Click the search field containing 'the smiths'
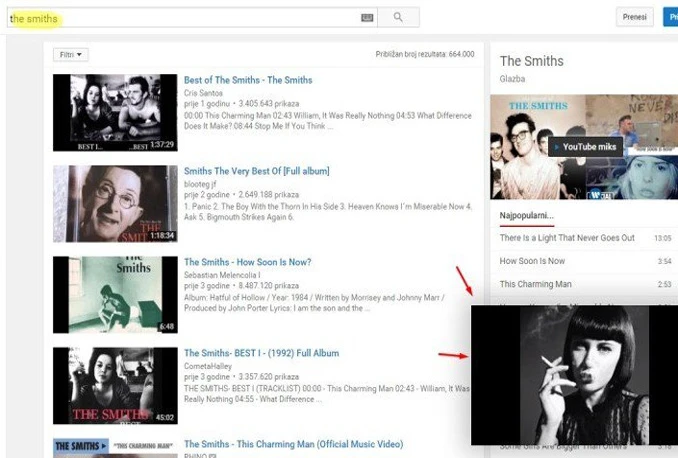Screen dimensions: 678x458 (x=192, y=17)
